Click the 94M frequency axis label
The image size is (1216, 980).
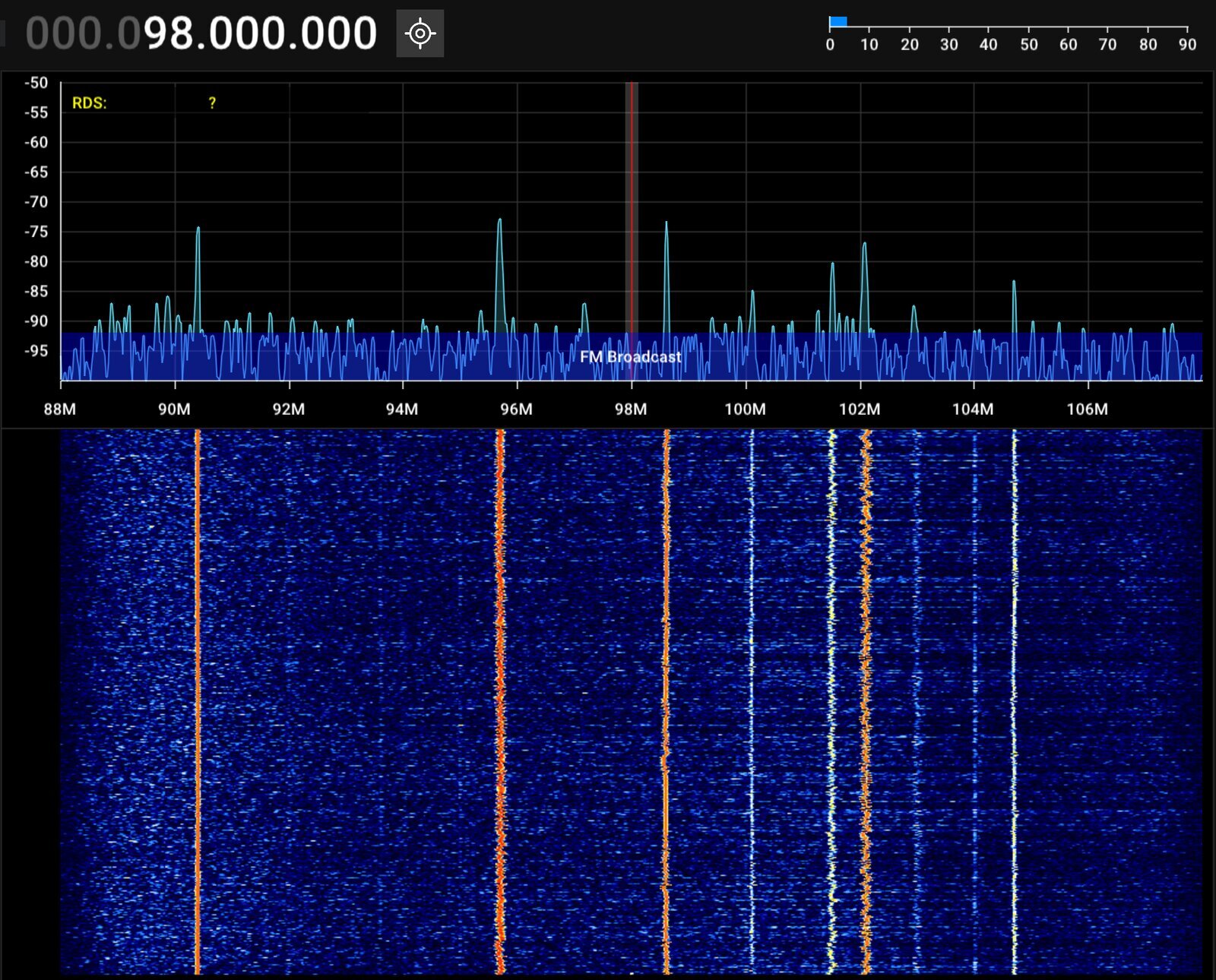pyautogui.click(x=402, y=409)
